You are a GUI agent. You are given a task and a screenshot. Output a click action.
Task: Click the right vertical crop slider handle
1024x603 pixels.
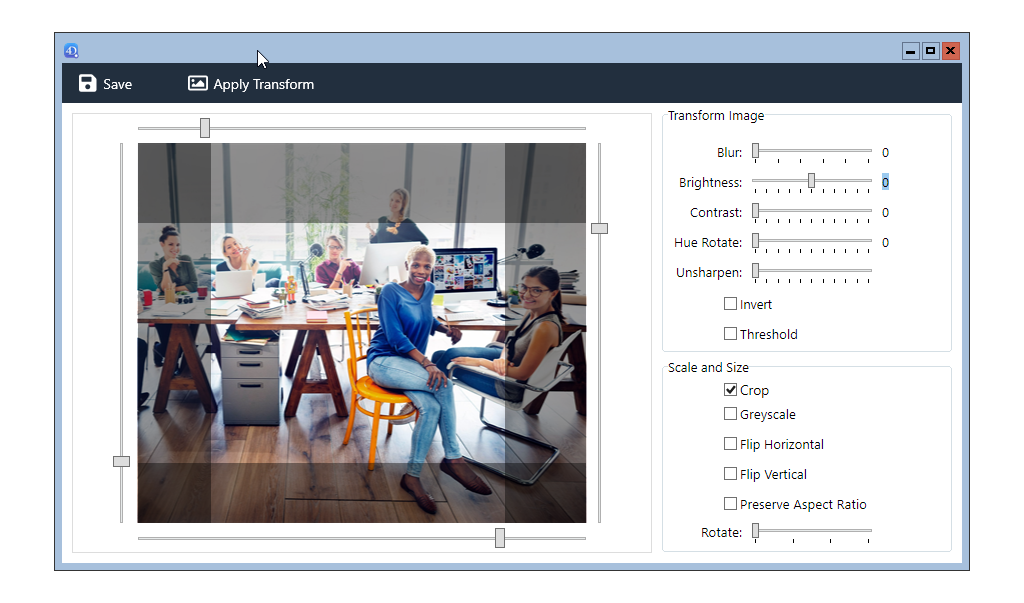(x=600, y=229)
